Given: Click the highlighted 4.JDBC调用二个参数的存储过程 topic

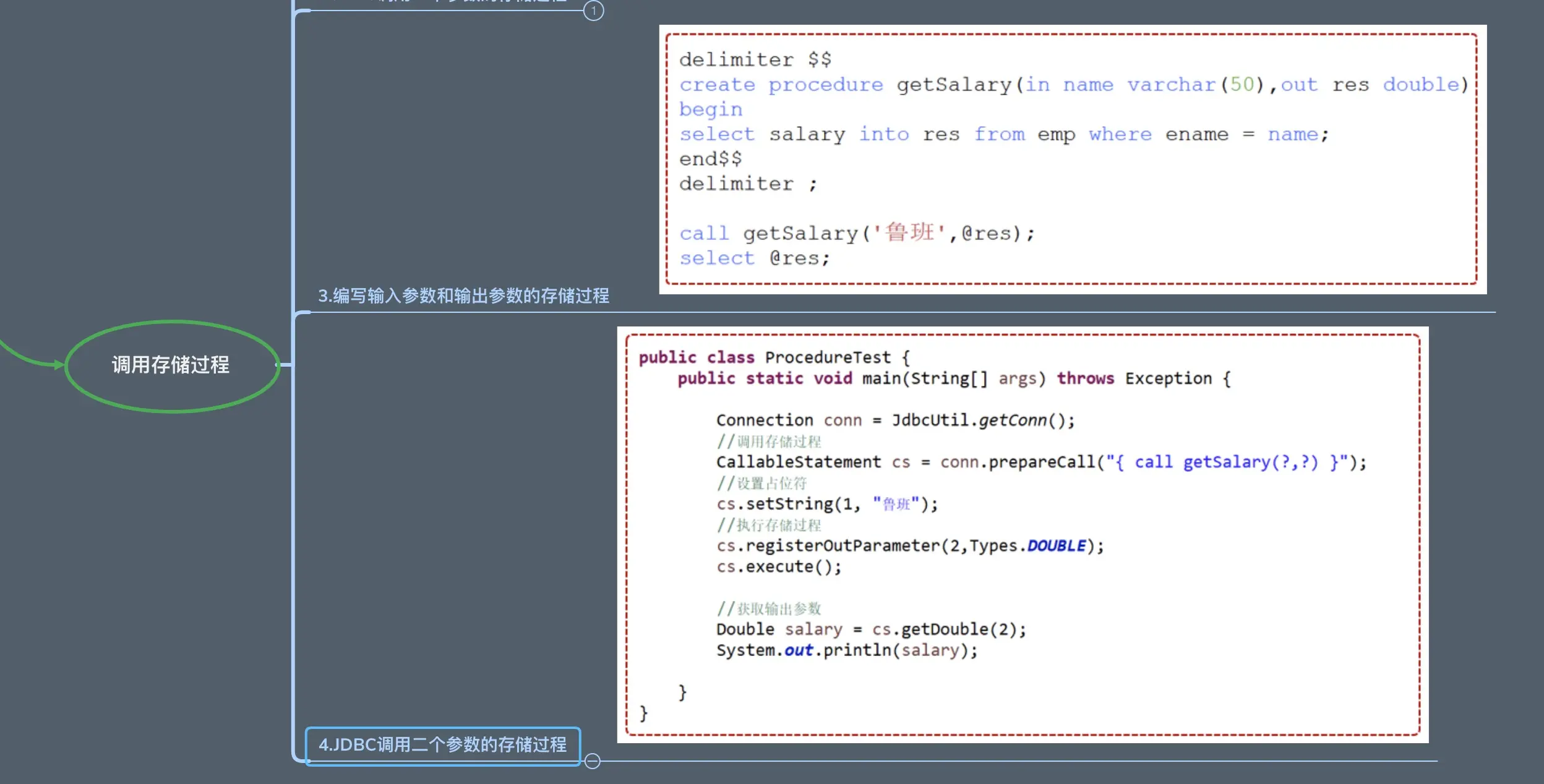Looking at the screenshot, I should (x=442, y=745).
